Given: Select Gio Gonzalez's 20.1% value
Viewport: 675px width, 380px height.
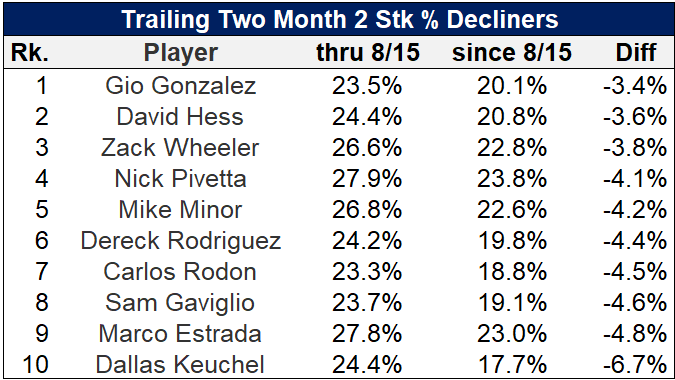Looking at the screenshot, I should (x=512, y=86).
